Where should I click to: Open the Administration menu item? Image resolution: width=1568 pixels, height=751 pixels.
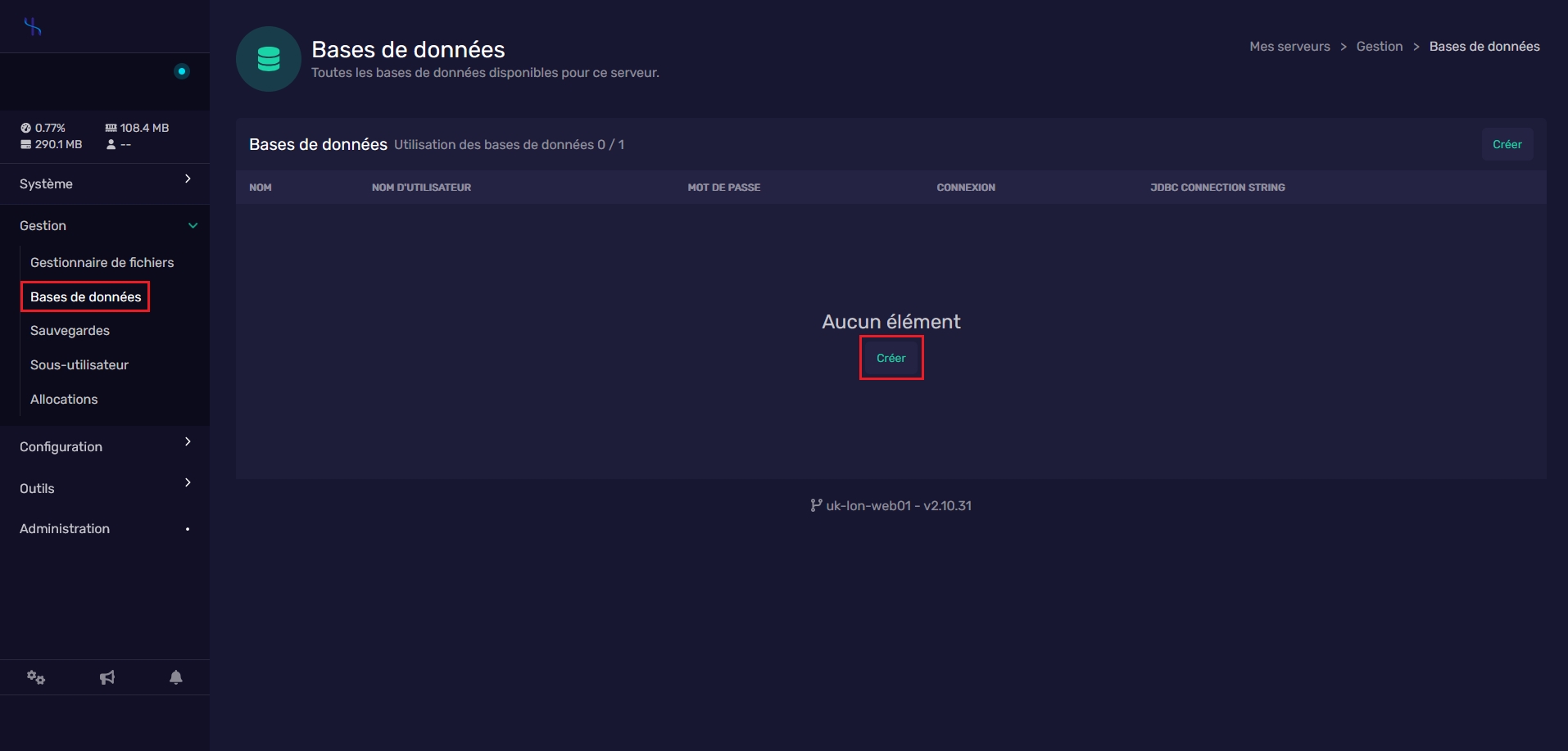click(105, 528)
